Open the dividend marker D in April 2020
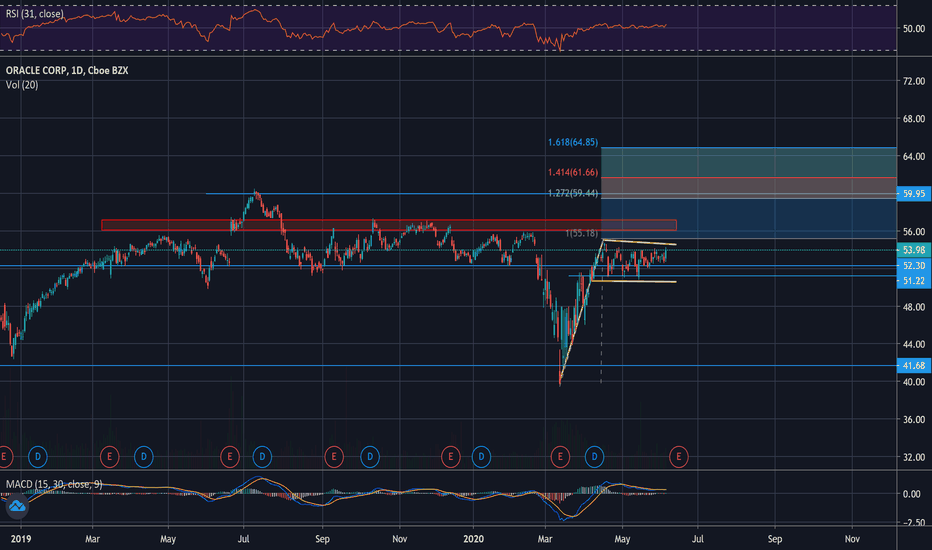 click(594, 457)
